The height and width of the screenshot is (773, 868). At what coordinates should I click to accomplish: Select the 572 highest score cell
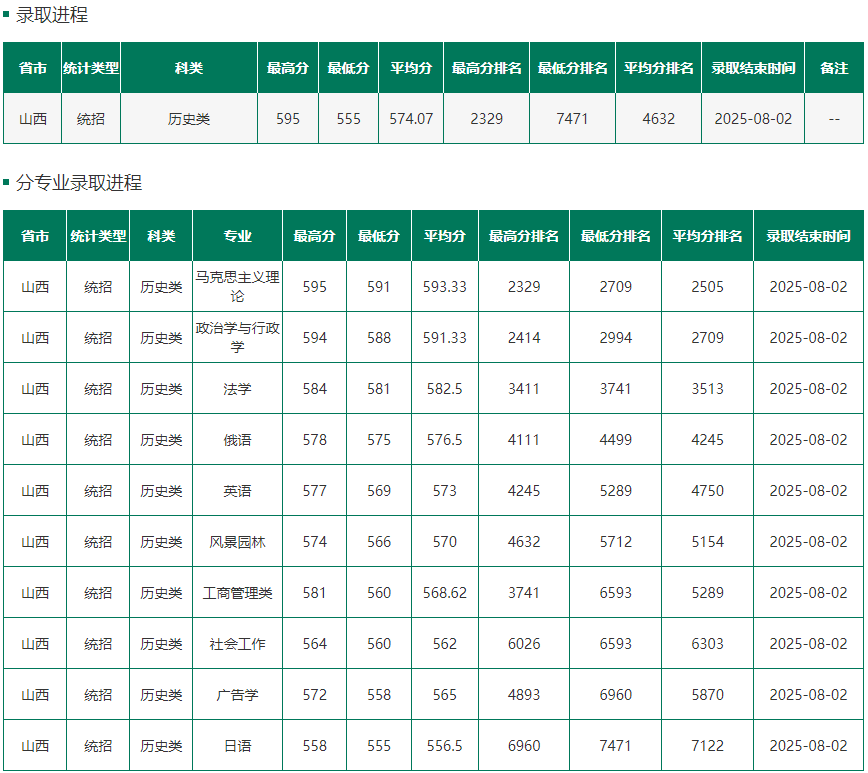[x=314, y=695]
